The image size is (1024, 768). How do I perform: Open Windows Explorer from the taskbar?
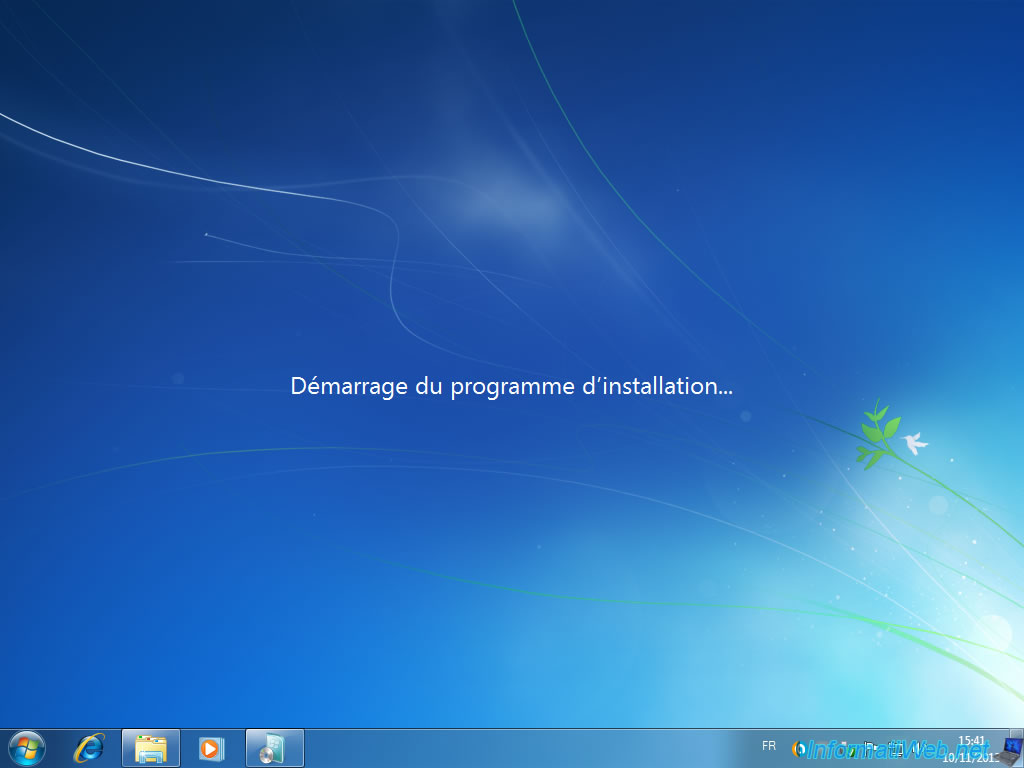pyautogui.click(x=151, y=748)
